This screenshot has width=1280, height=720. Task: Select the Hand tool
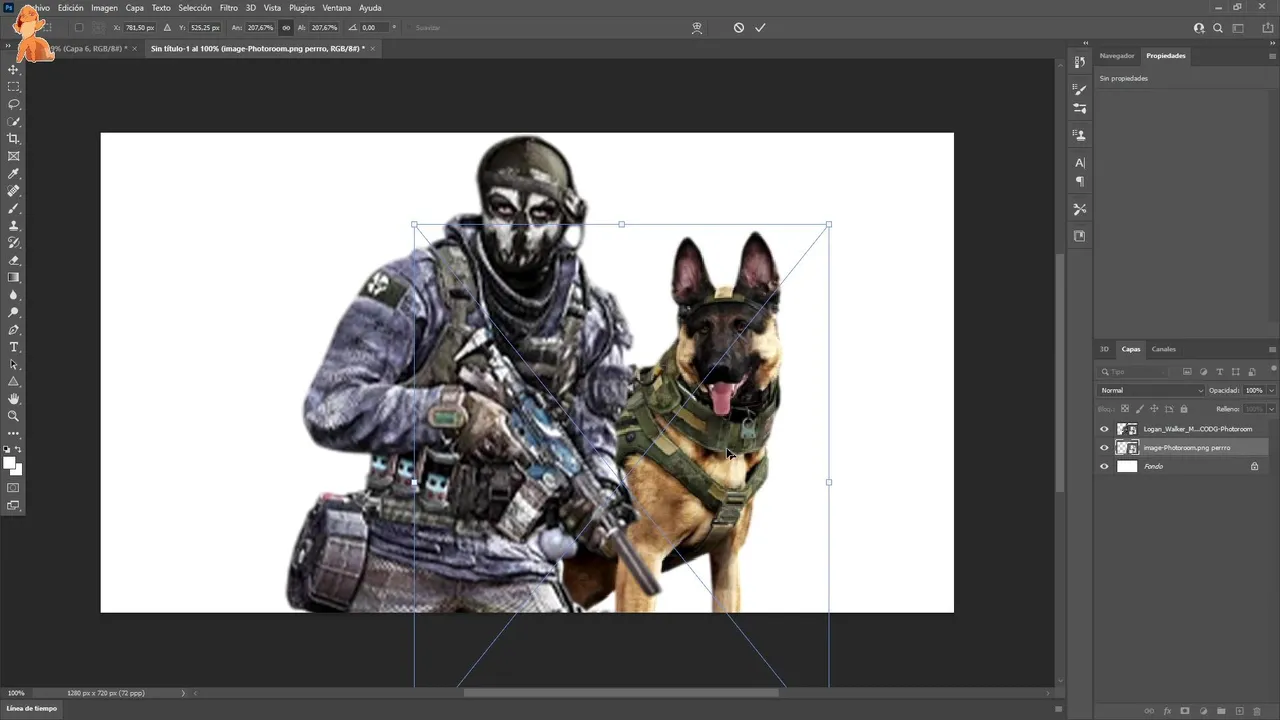tap(14, 399)
